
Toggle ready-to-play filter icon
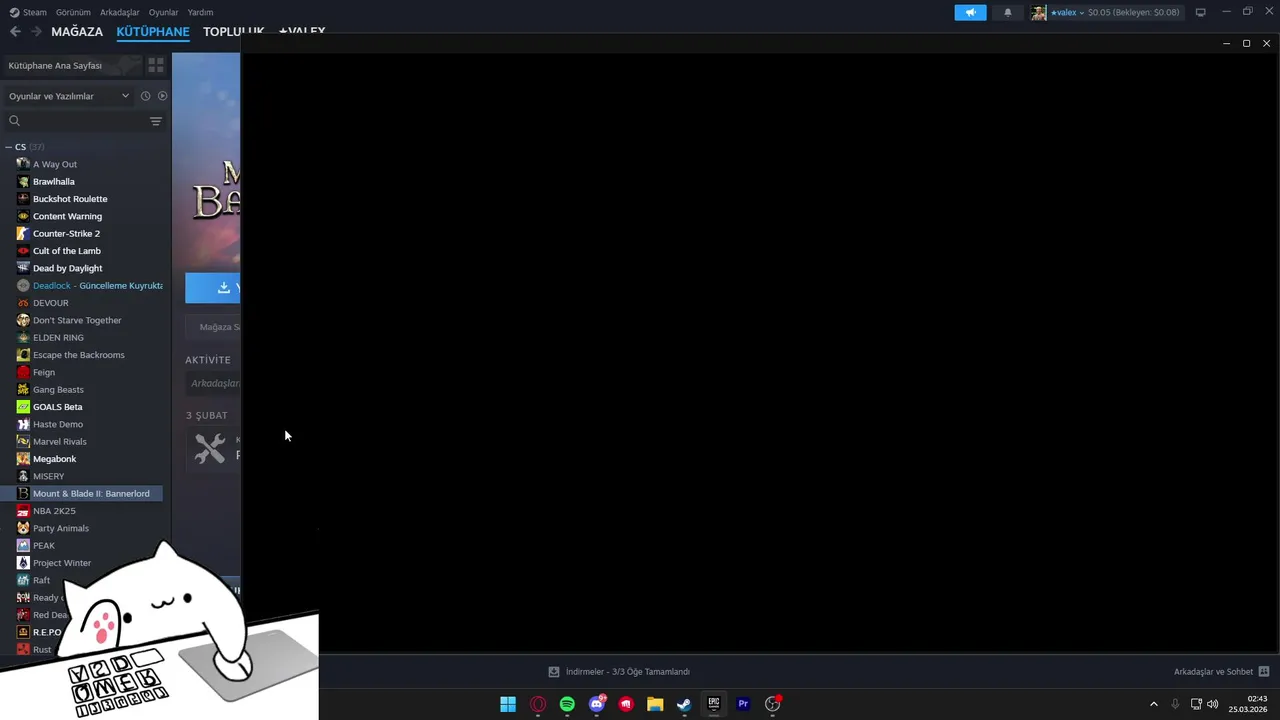point(162,96)
